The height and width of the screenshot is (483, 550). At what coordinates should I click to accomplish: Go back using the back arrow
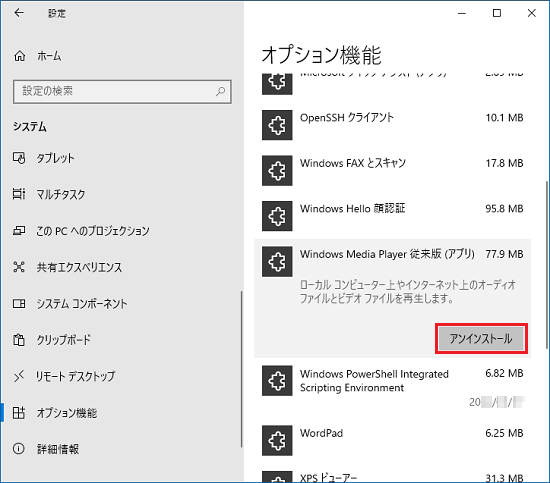[19, 13]
